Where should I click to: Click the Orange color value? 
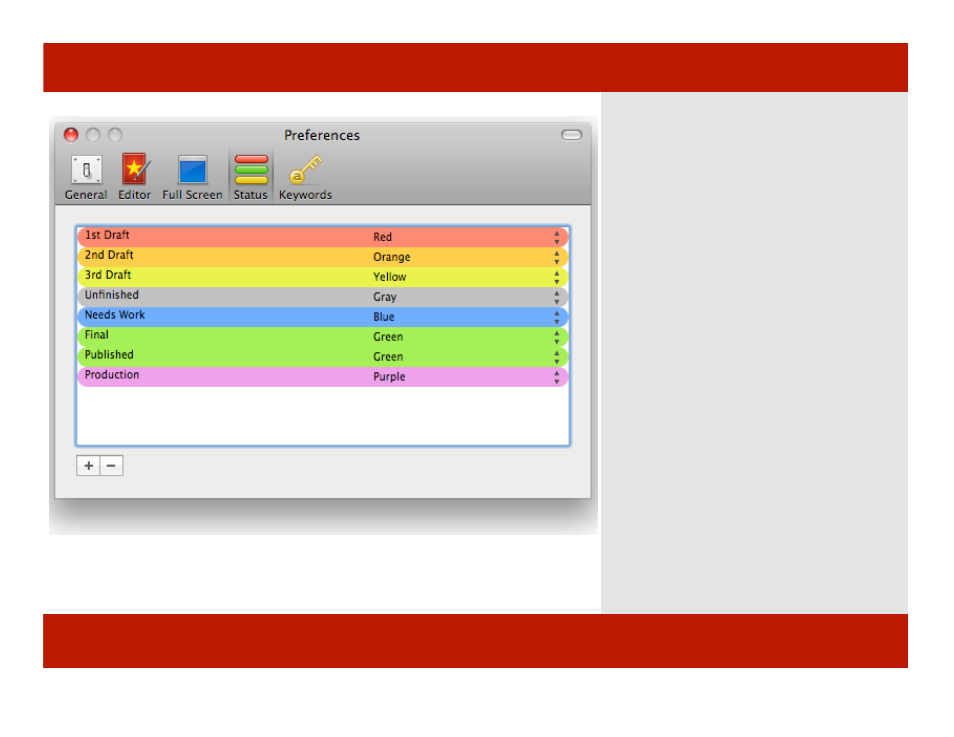(x=391, y=257)
